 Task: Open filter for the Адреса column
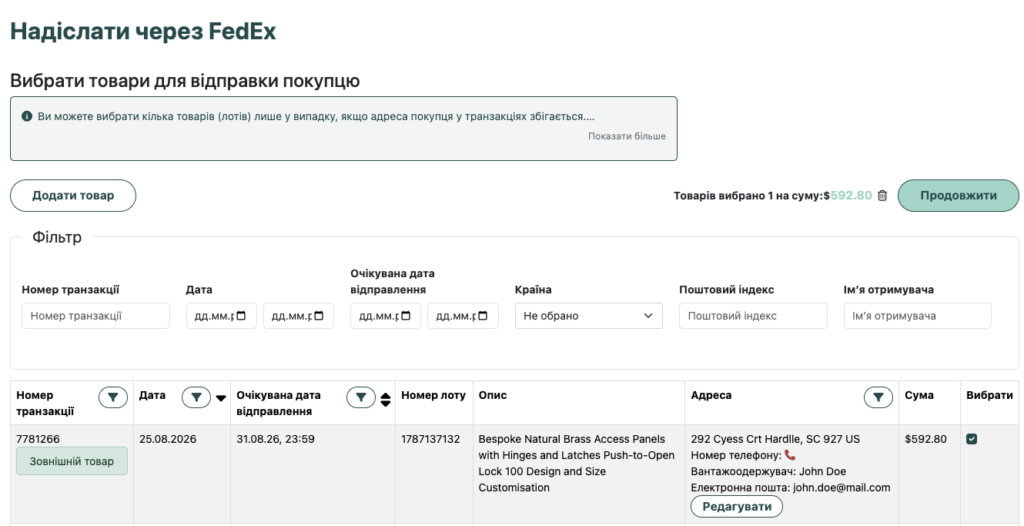click(x=878, y=397)
